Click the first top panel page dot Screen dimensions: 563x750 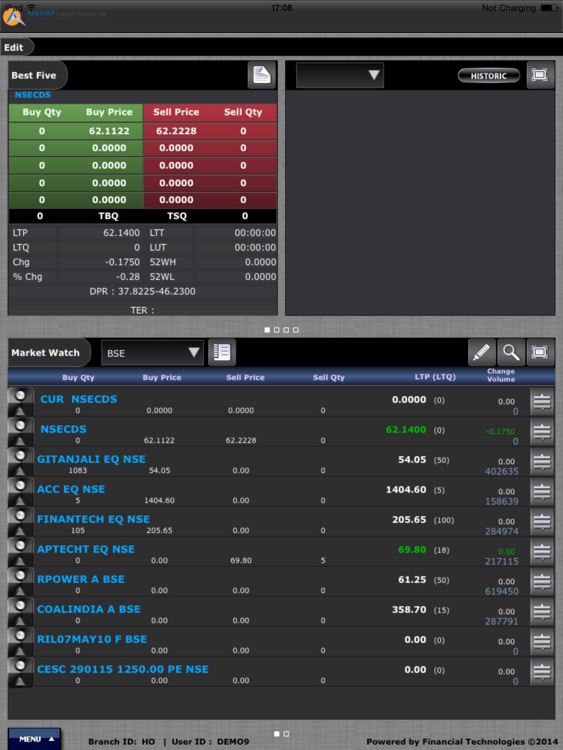267,330
